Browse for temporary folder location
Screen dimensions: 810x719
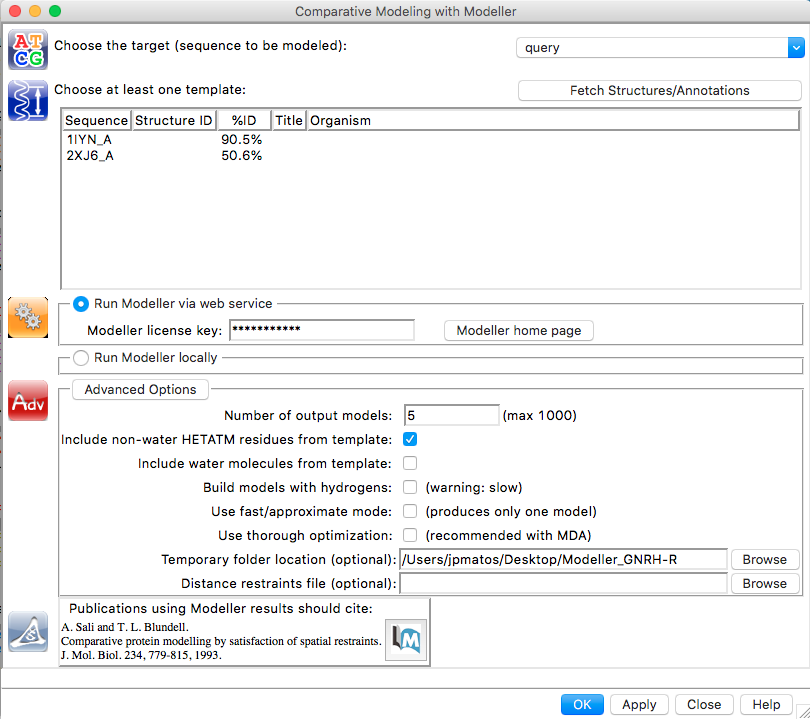tap(765, 559)
